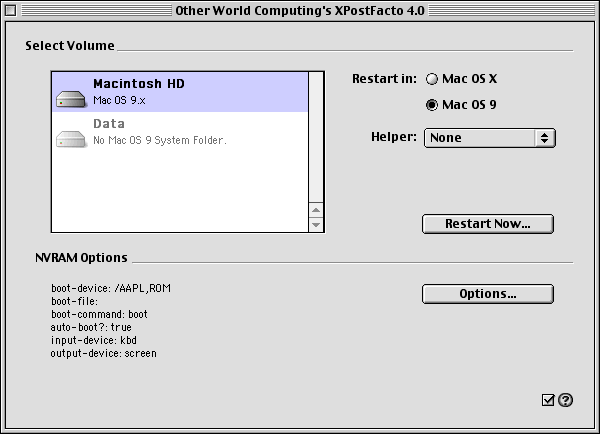Click the 'boot-device: /AAPL,ROM' line

111,288
